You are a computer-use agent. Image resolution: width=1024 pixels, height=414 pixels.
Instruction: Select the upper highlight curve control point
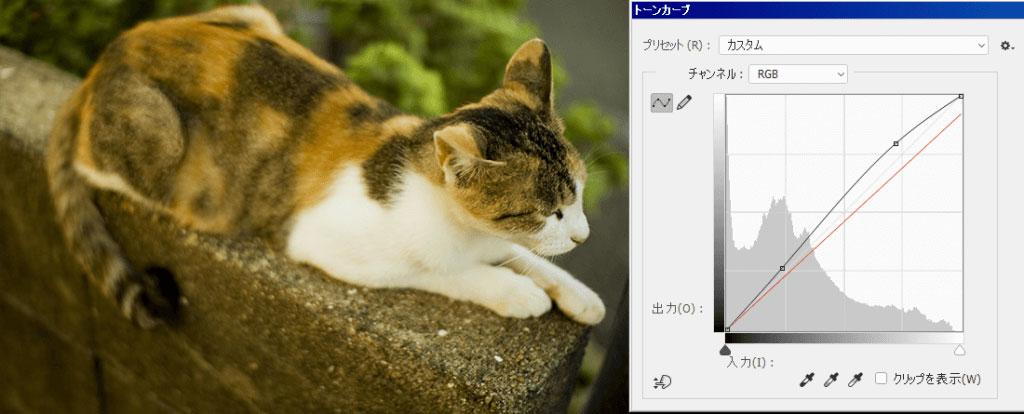[x=895, y=144]
